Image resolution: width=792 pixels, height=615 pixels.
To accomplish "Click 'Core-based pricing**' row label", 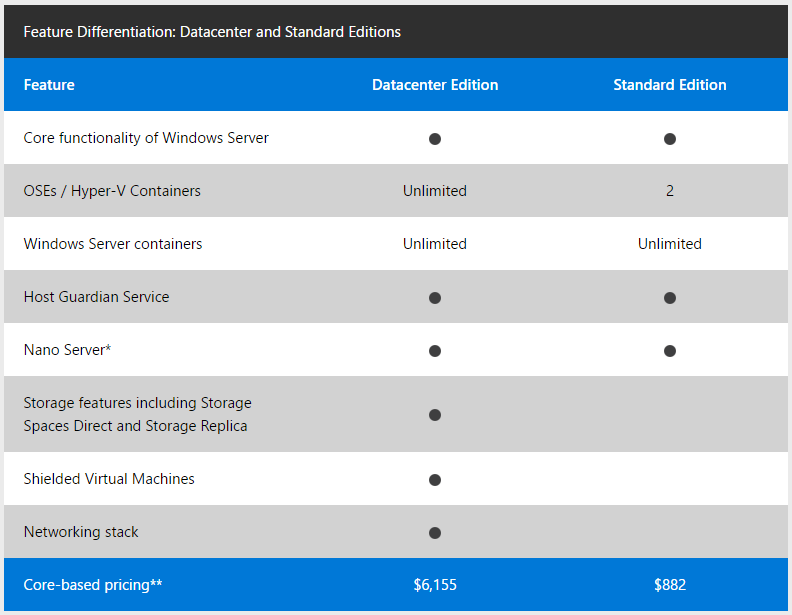I will tap(93, 585).
